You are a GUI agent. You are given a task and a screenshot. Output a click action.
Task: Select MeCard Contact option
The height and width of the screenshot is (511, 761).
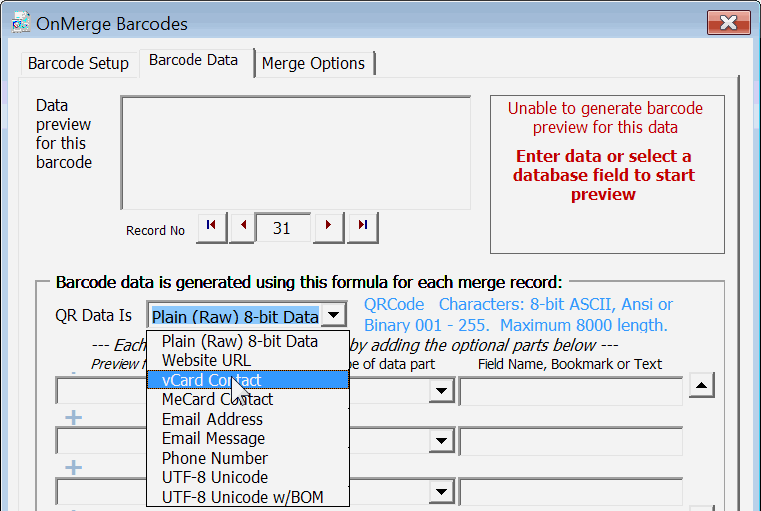click(x=217, y=399)
